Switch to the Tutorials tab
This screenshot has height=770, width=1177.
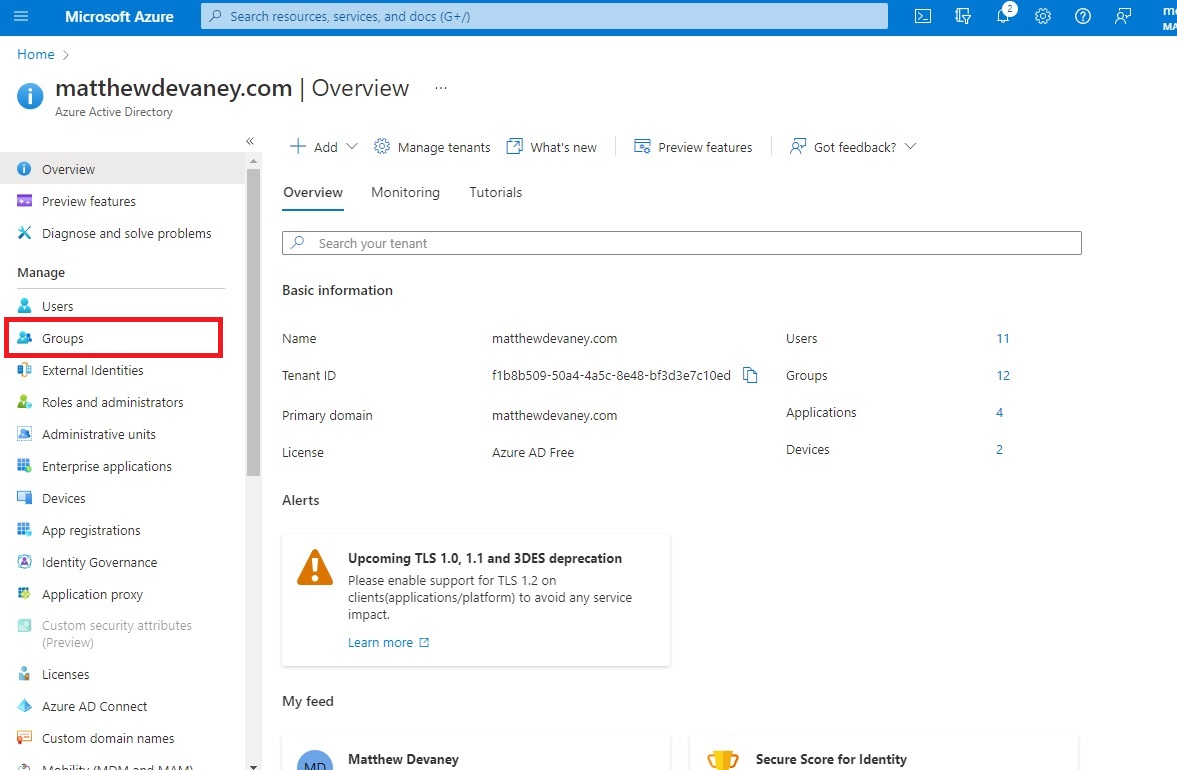tap(495, 192)
